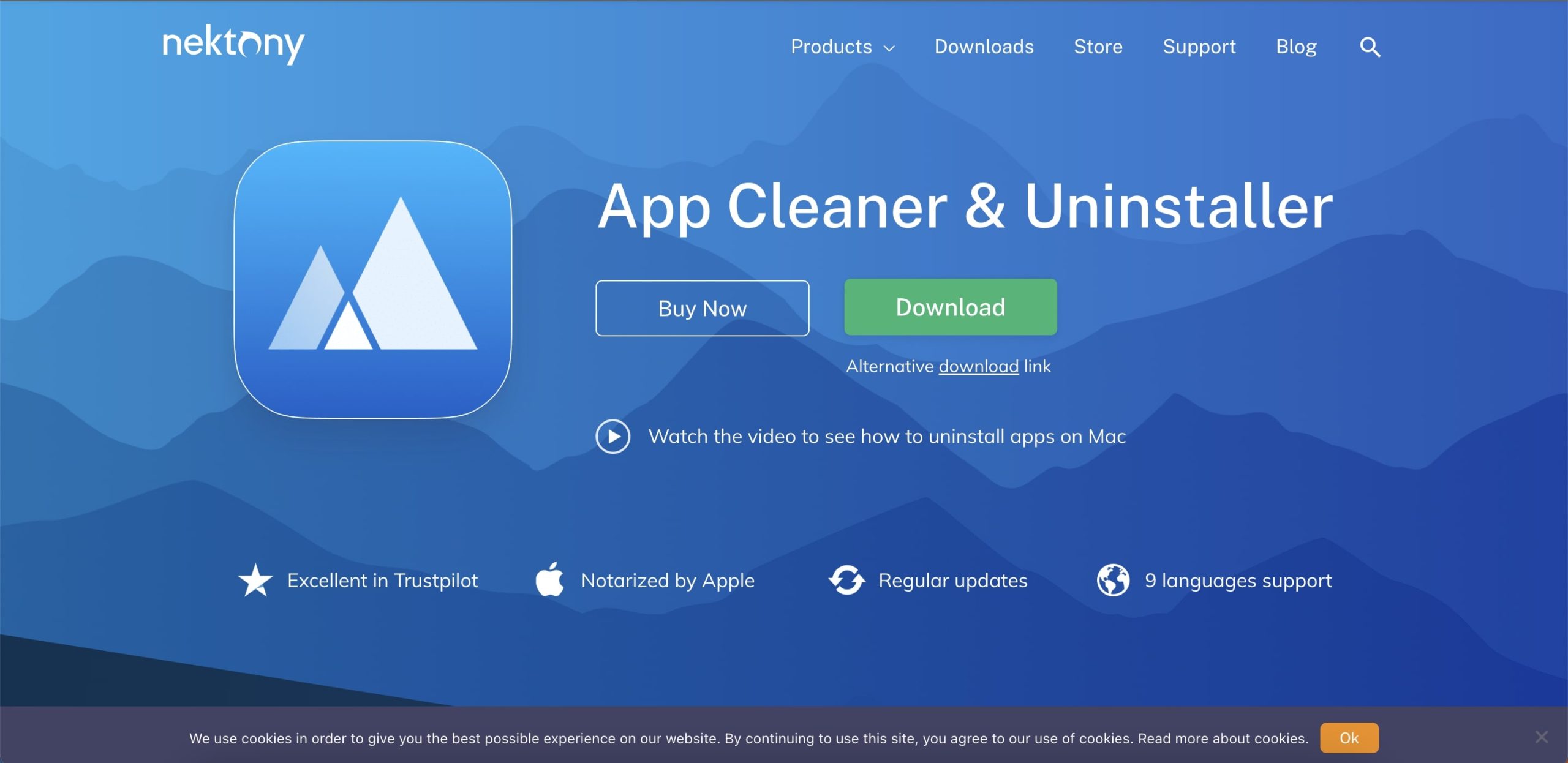The width and height of the screenshot is (1568, 763).
Task: Click the Trustpilot star icon
Action: pos(253,580)
